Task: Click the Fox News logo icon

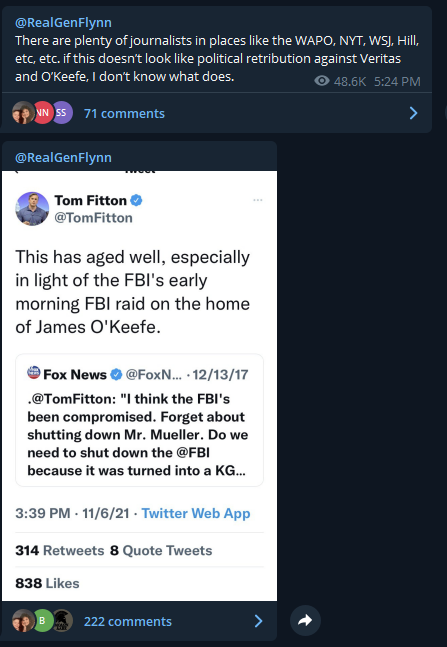Action: pyautogui.click(x=34, y=372)
